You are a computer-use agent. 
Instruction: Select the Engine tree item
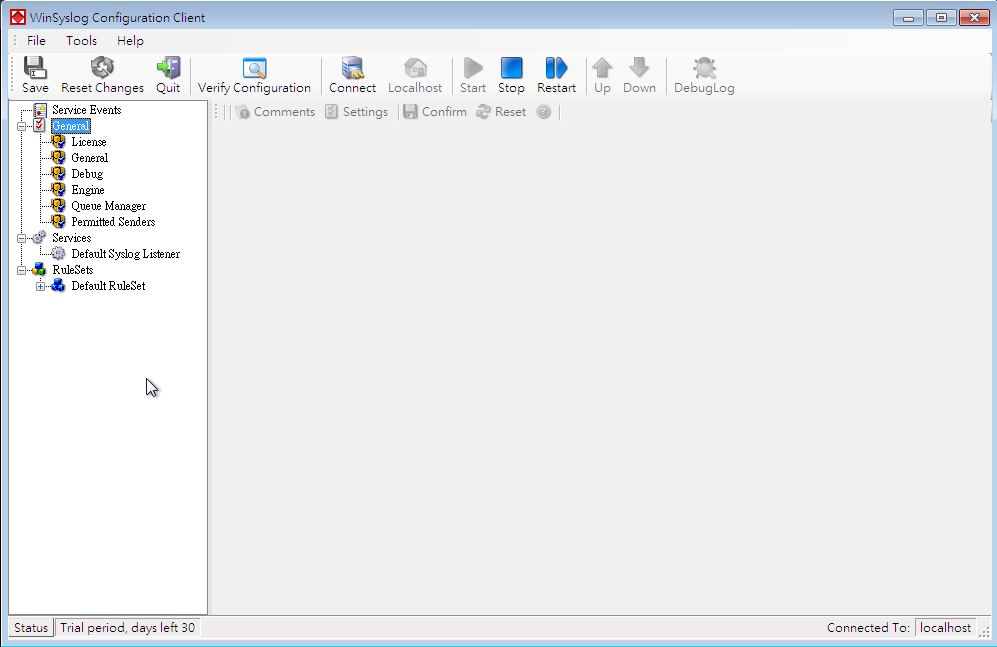(88, 189)
